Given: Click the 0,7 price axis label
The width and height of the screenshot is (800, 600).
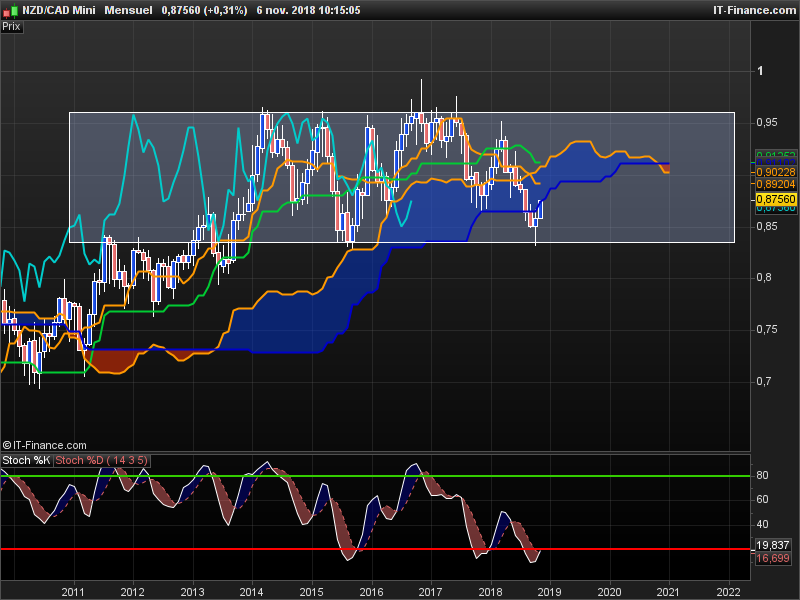Looking at the screenshot, I should coord(764,382).
